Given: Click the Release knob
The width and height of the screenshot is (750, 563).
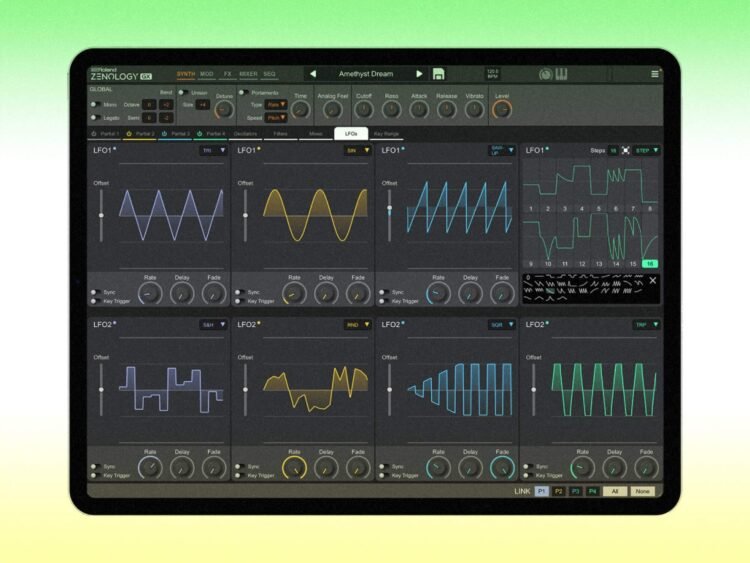Looking at the screenshot, I should (x=447, y=110).
